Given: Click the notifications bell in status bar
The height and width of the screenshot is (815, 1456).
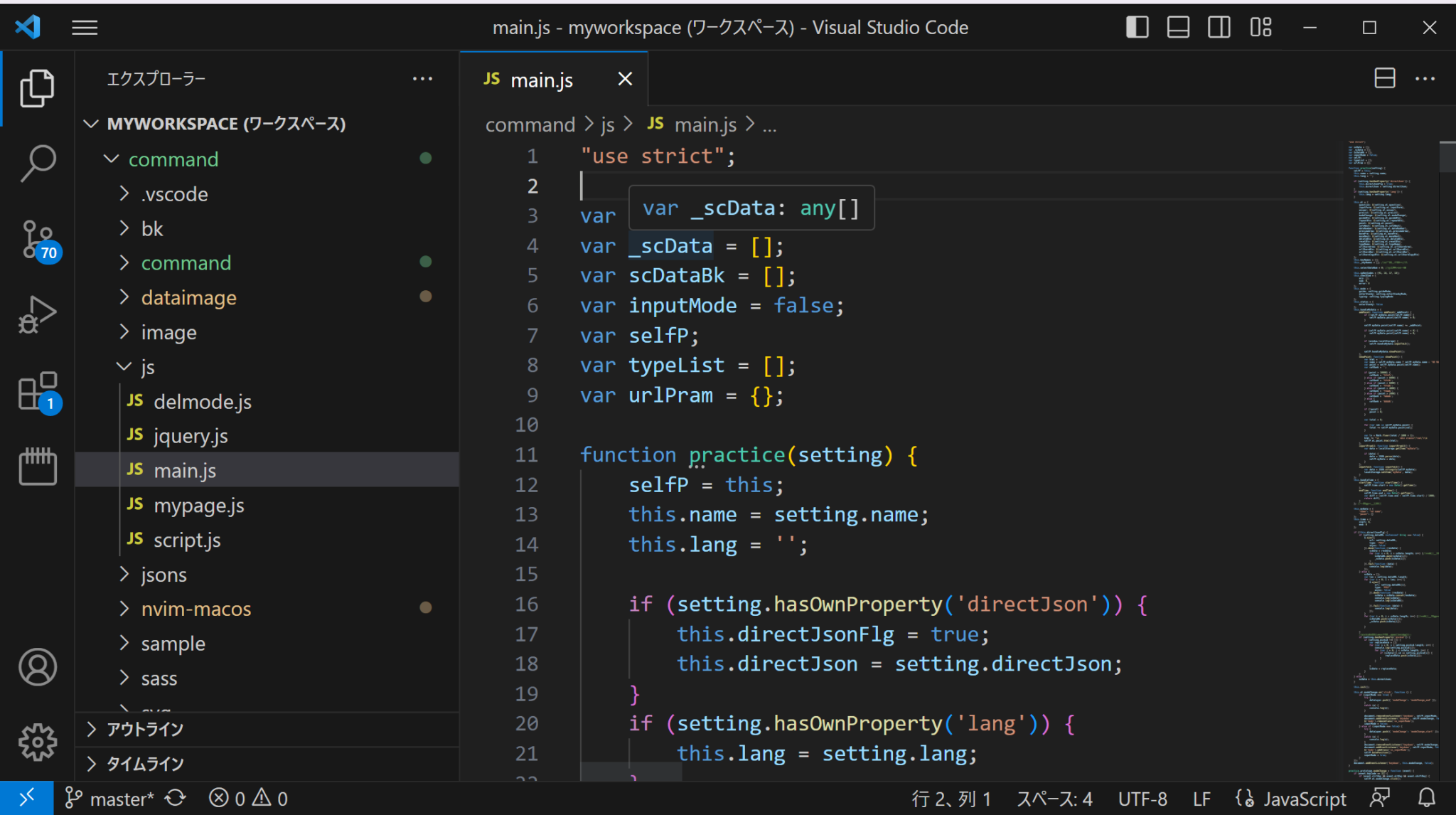Looking at the screenshot, I should point(1426,798).
